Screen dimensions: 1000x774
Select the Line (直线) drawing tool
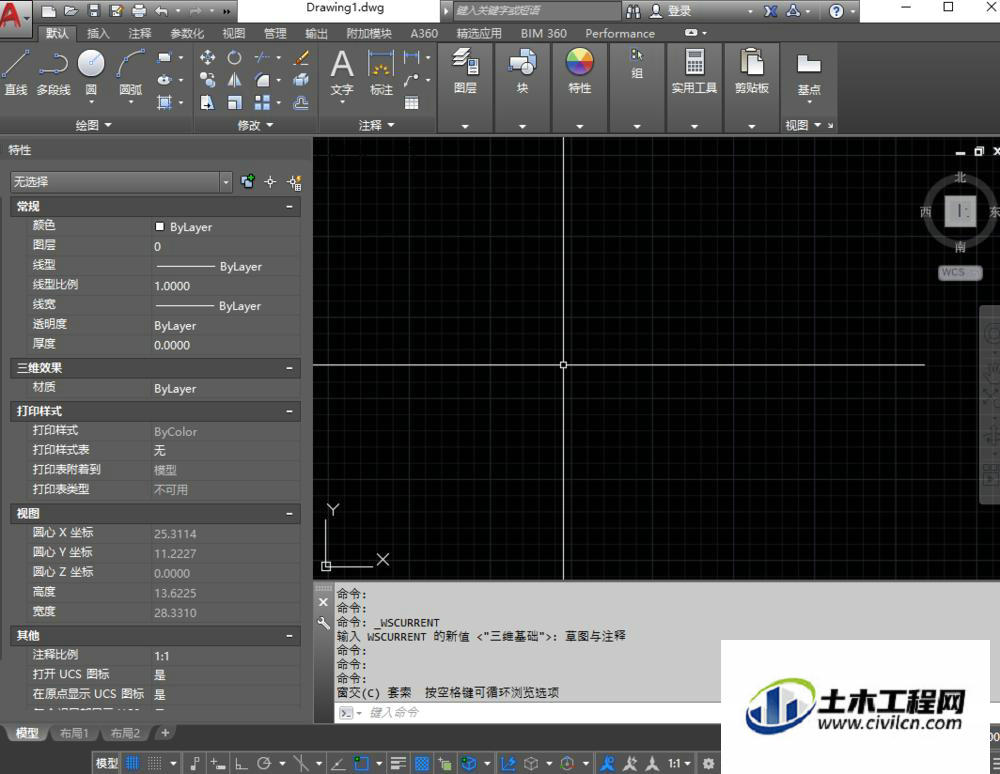click(15, 71)
